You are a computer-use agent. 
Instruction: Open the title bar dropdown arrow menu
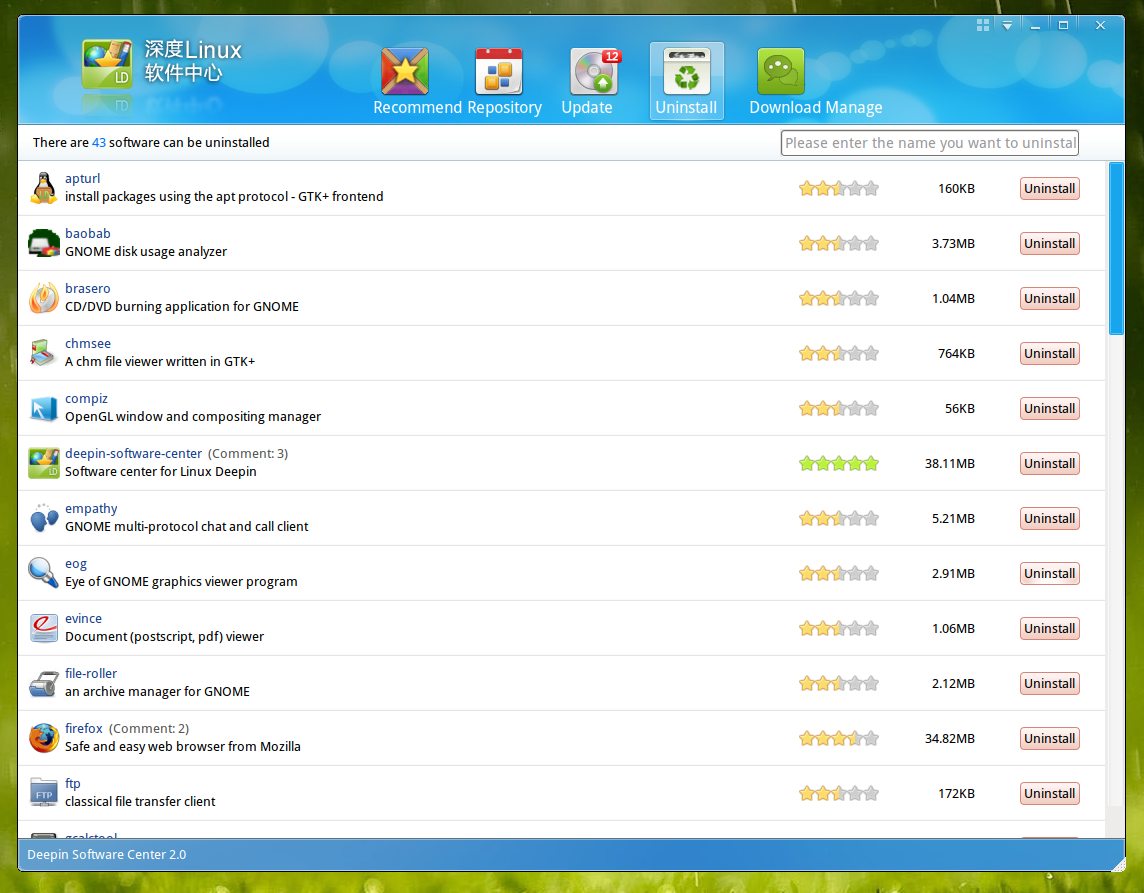point(1007,26)
